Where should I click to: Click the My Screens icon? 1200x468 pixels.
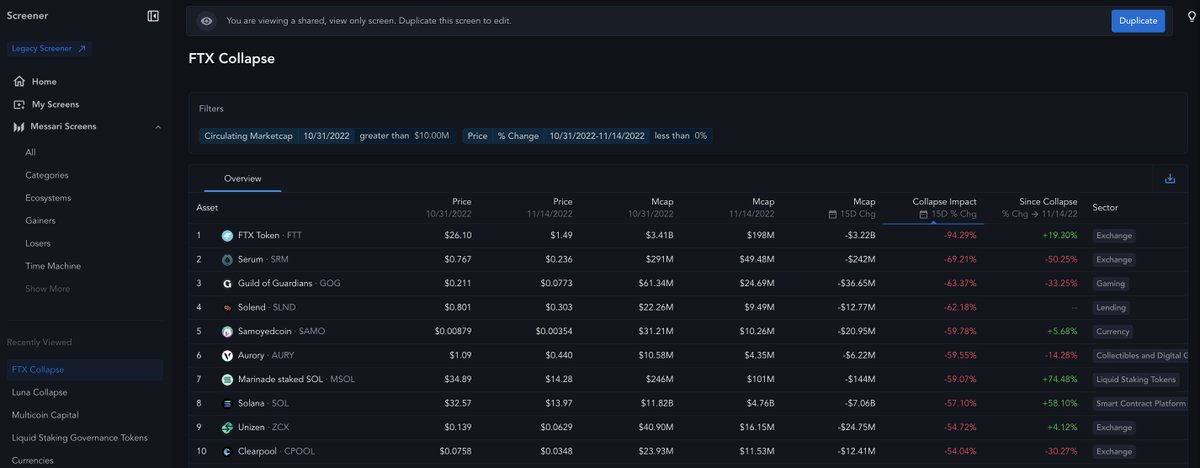19,104
